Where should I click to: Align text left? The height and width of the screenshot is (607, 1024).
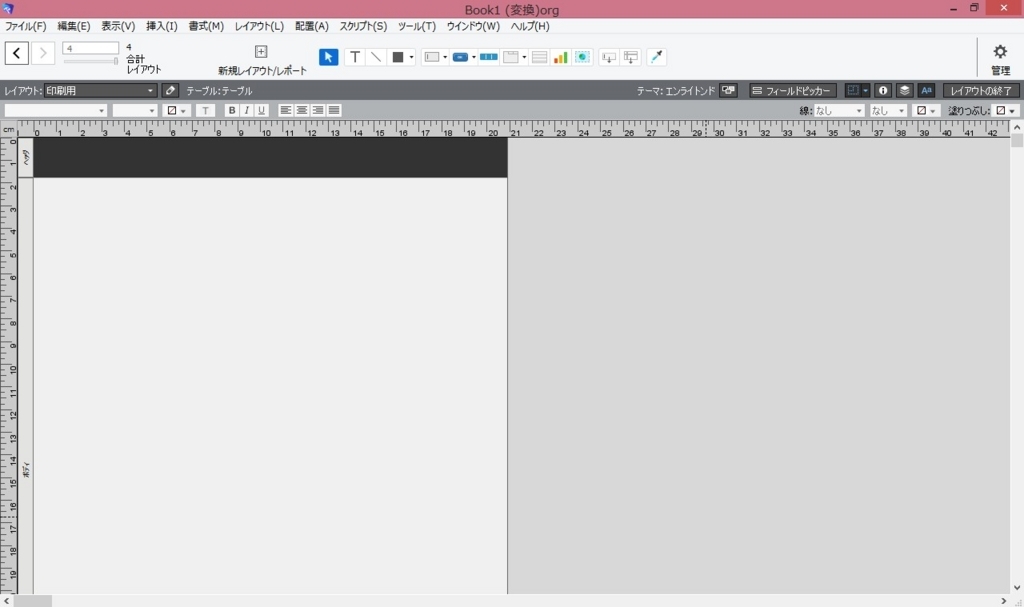point(285,110)
